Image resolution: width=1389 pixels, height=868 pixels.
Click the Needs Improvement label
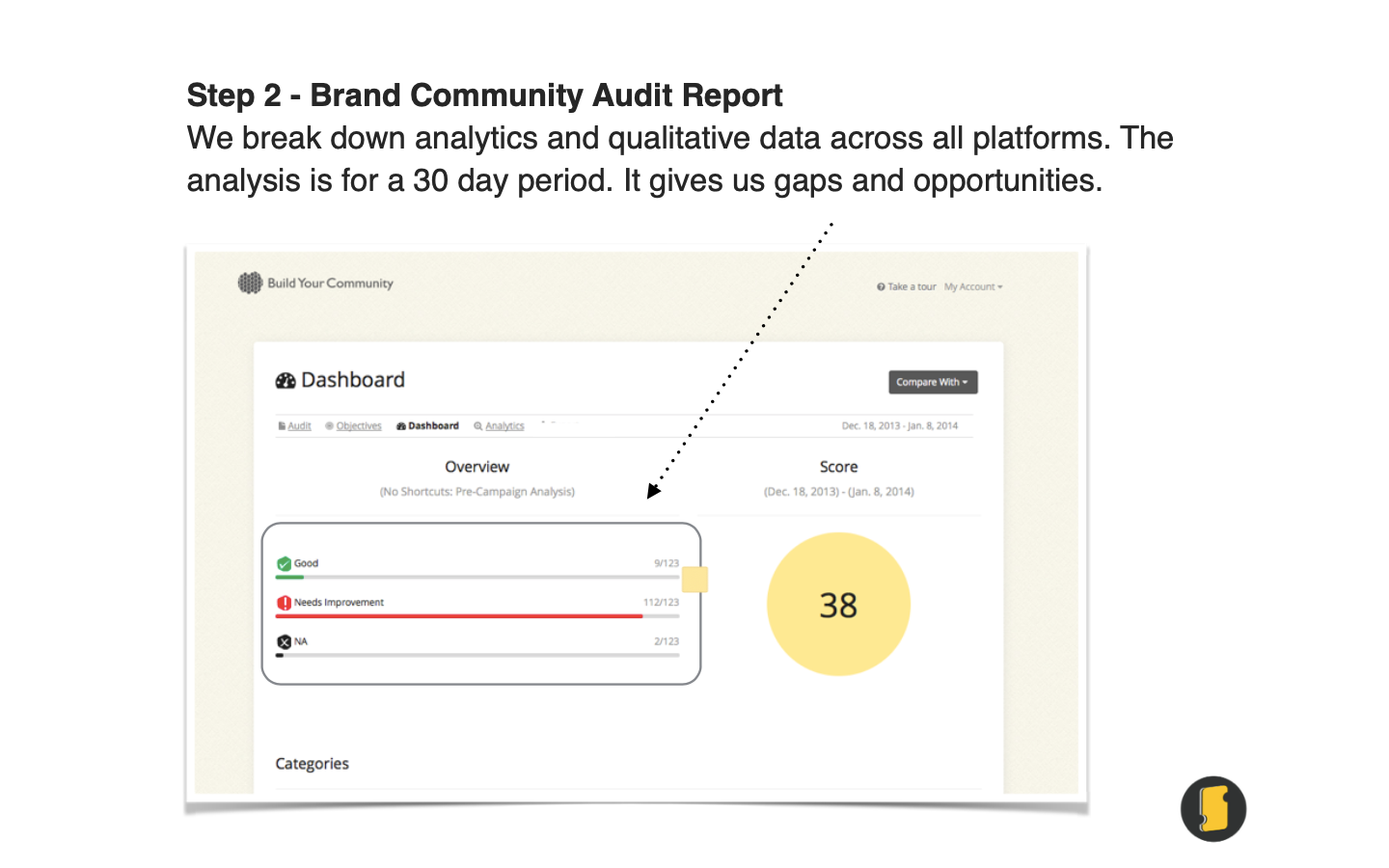click(339, 602)
